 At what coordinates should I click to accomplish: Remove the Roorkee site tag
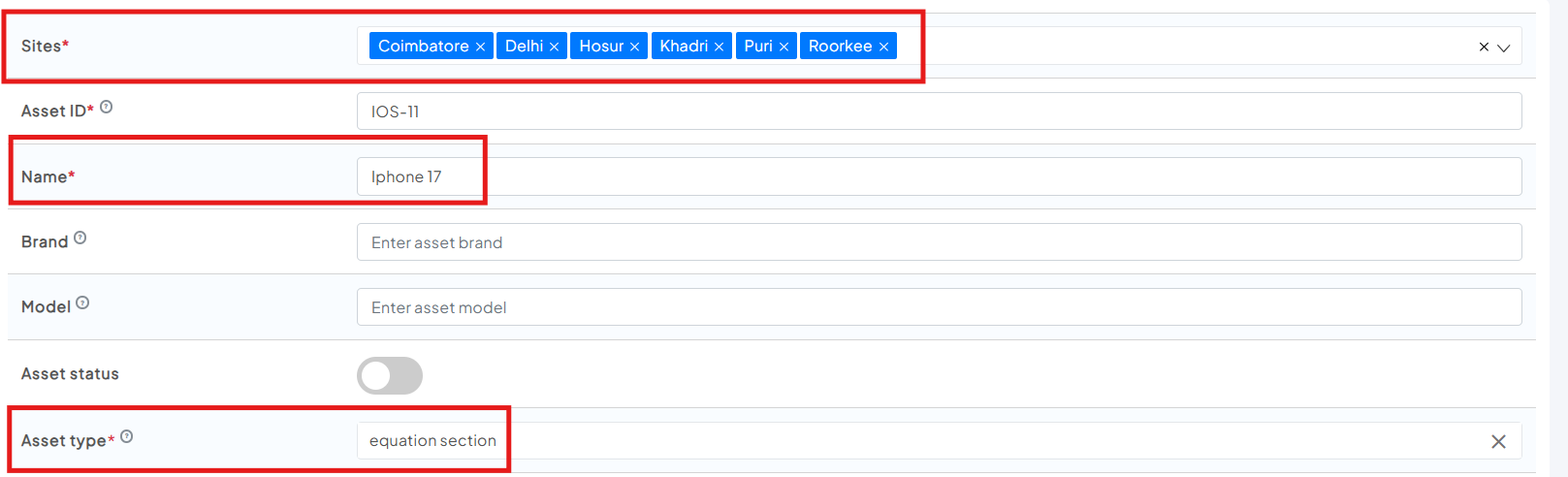(883, 47)
